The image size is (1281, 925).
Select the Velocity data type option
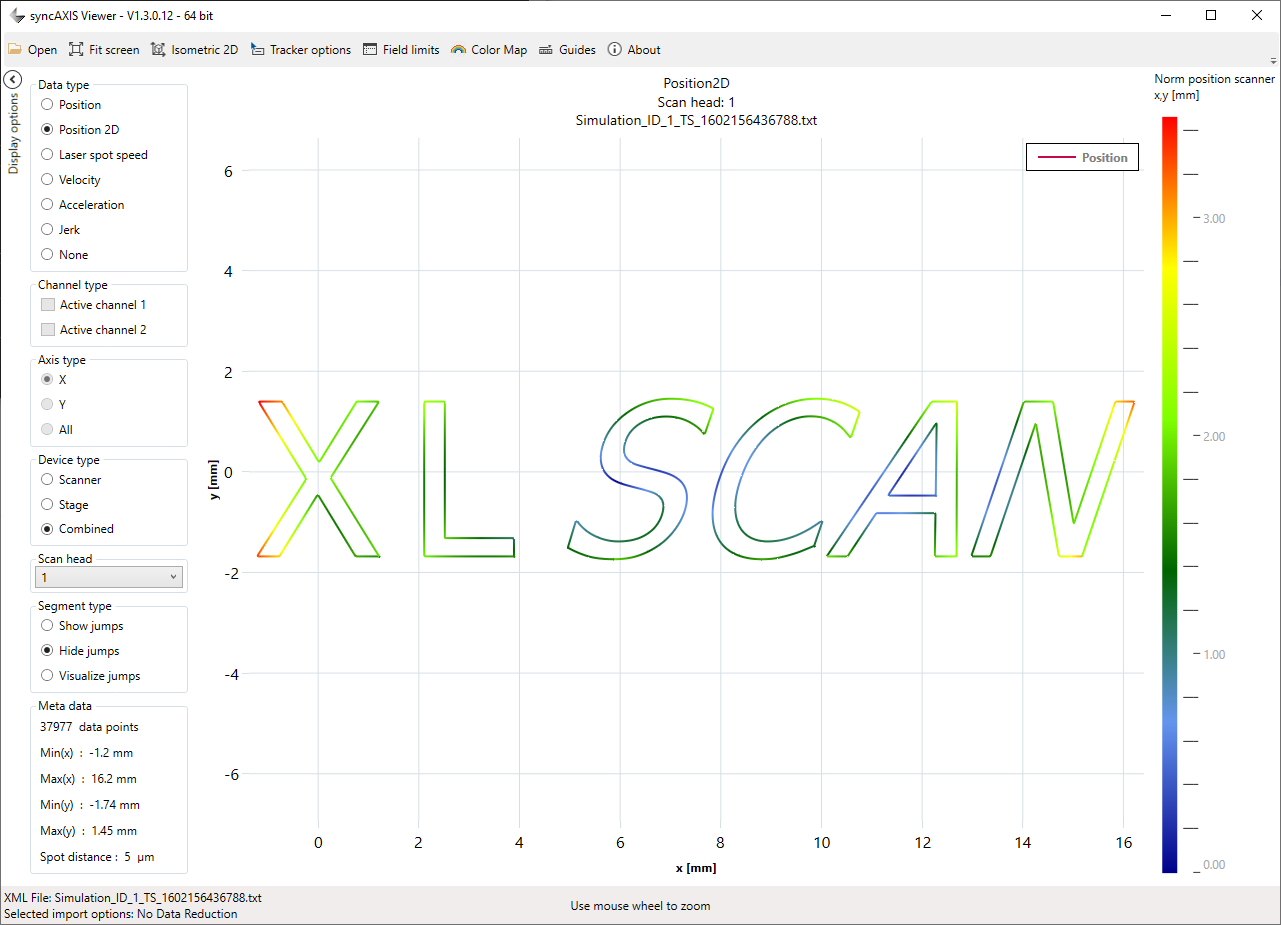47,180
